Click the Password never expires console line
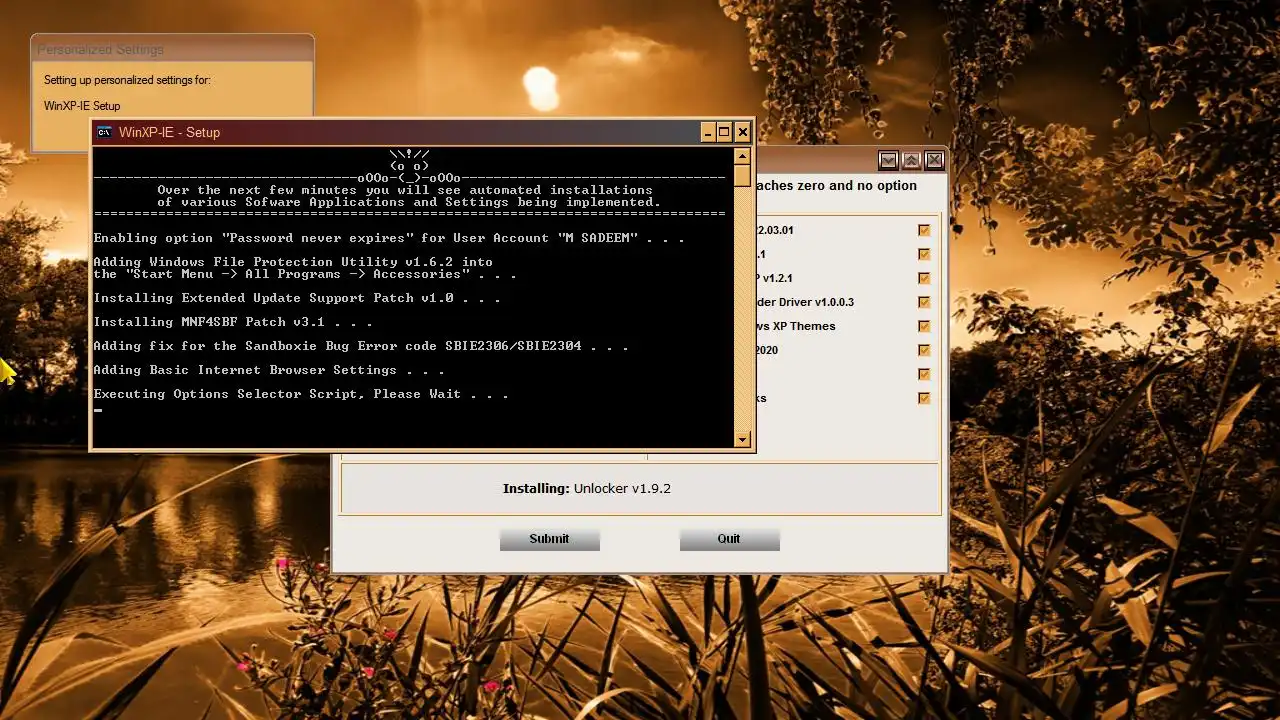The height and width of the screenshot is (720, 1280). (x=389, y=238)
